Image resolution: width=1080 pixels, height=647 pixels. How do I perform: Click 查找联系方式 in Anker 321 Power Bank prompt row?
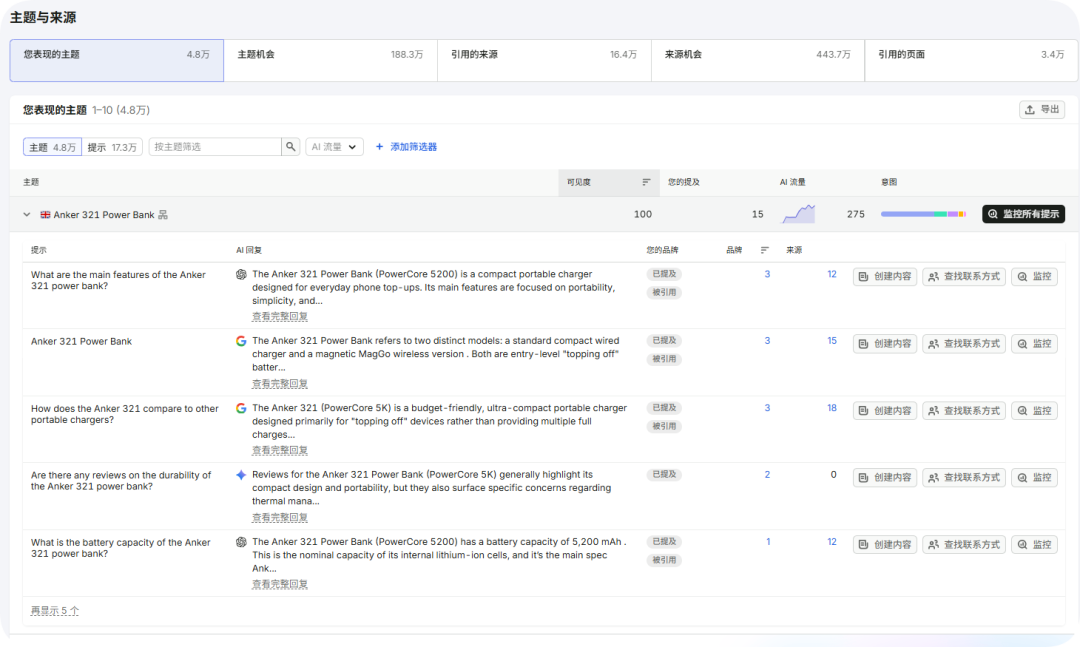pyautogui.click(x=964, y=343)
